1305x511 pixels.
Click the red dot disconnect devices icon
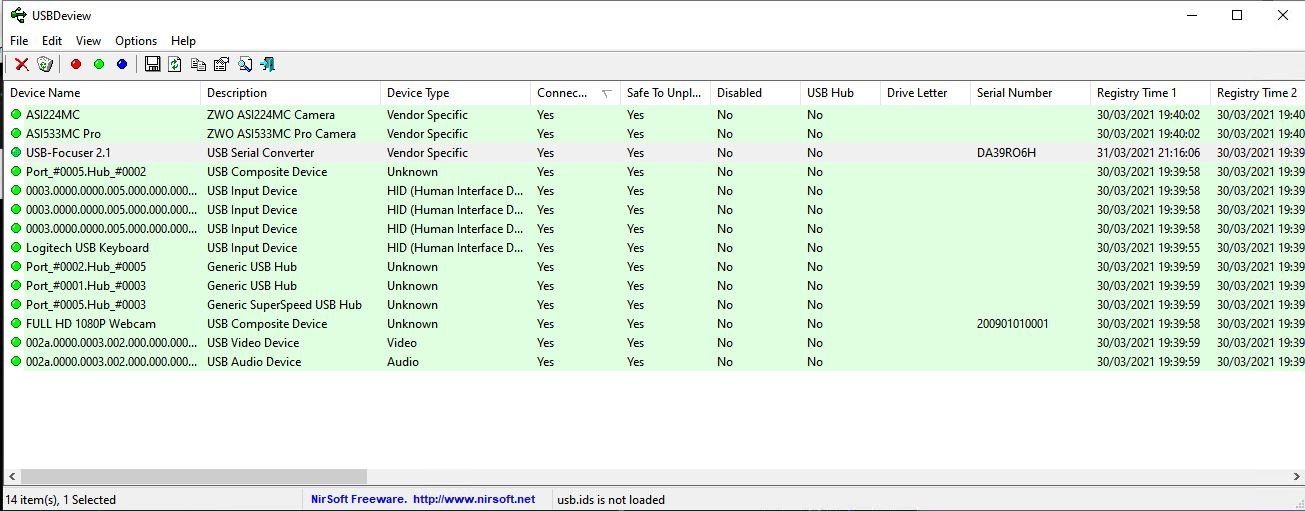point(76,64)
